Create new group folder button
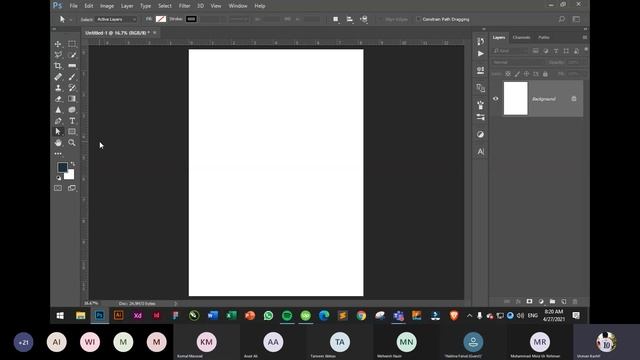640x360 pixels. click(552, 302)
